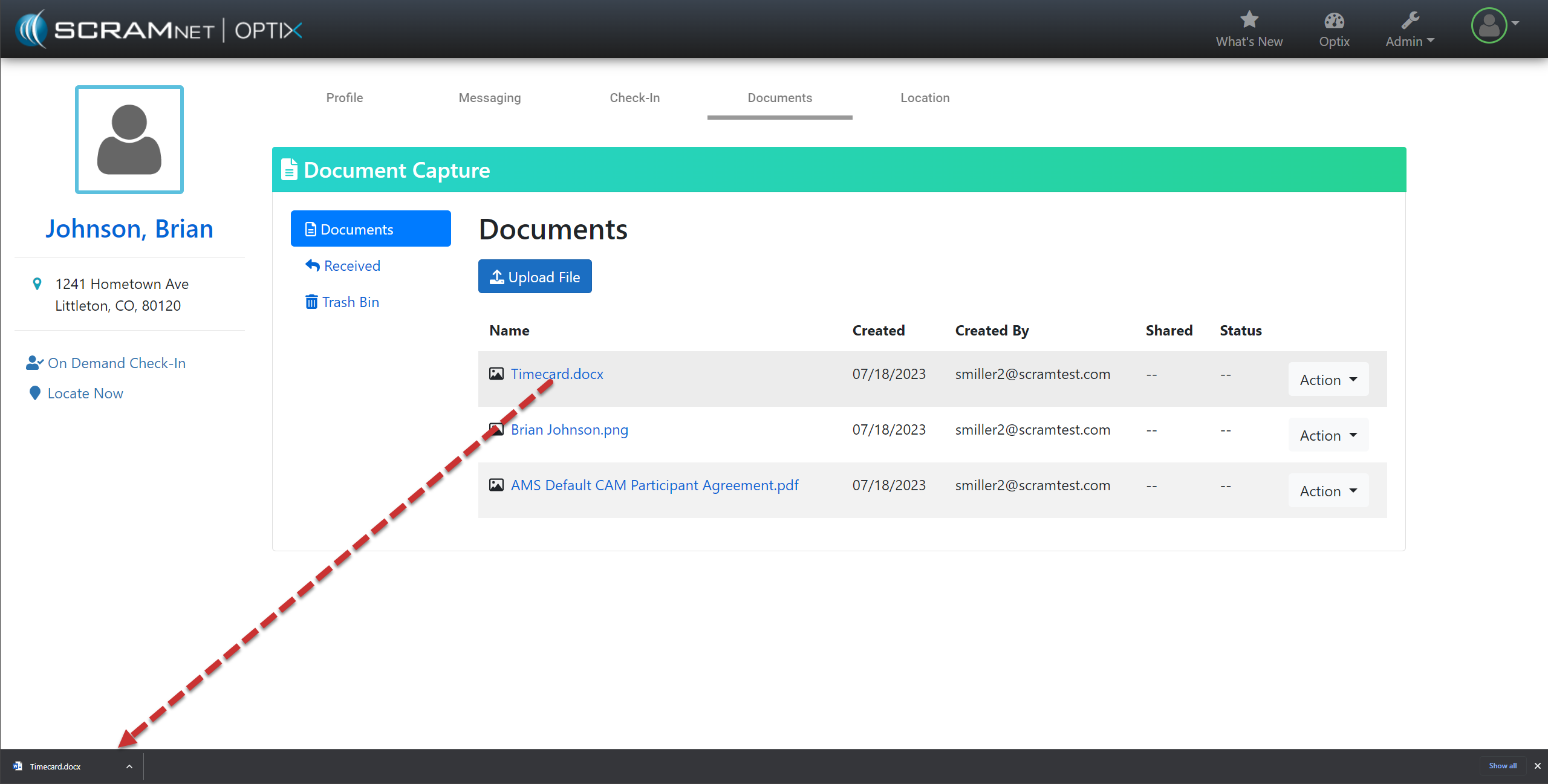Open the Received documents section
1548x784 pixels.
point(343,266)
